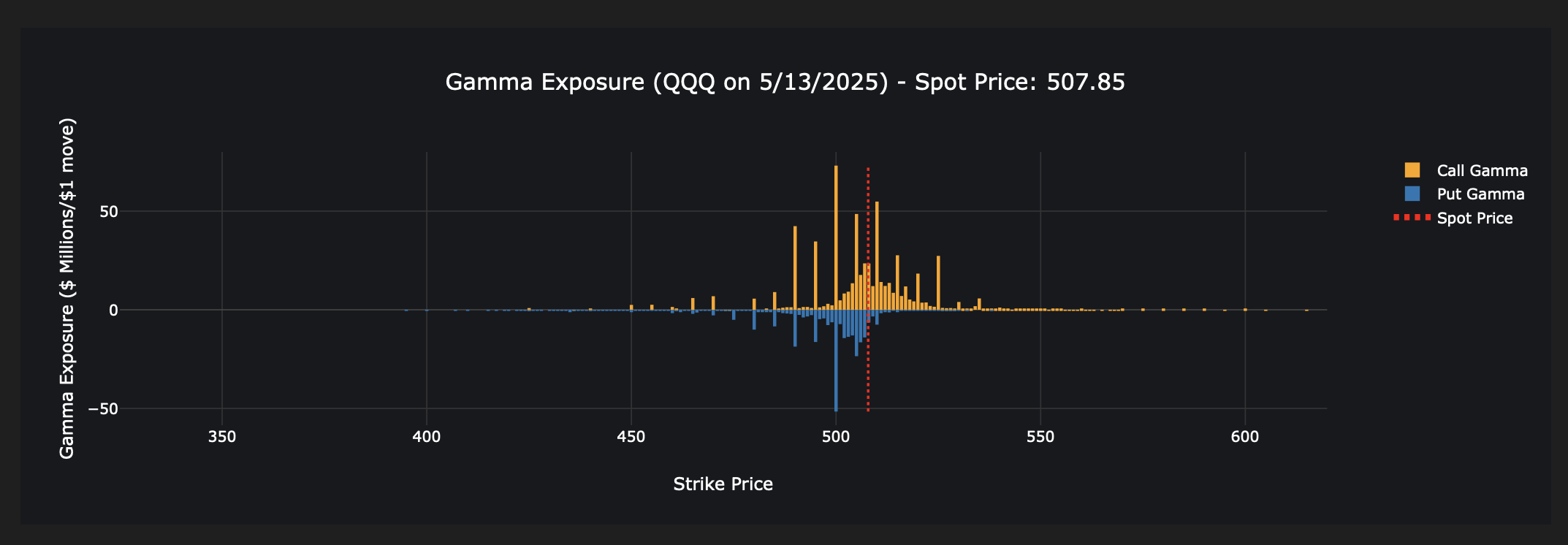Click the 50 y-axis tick label
Screen dimensions: 1568x545
pos(108,212)
